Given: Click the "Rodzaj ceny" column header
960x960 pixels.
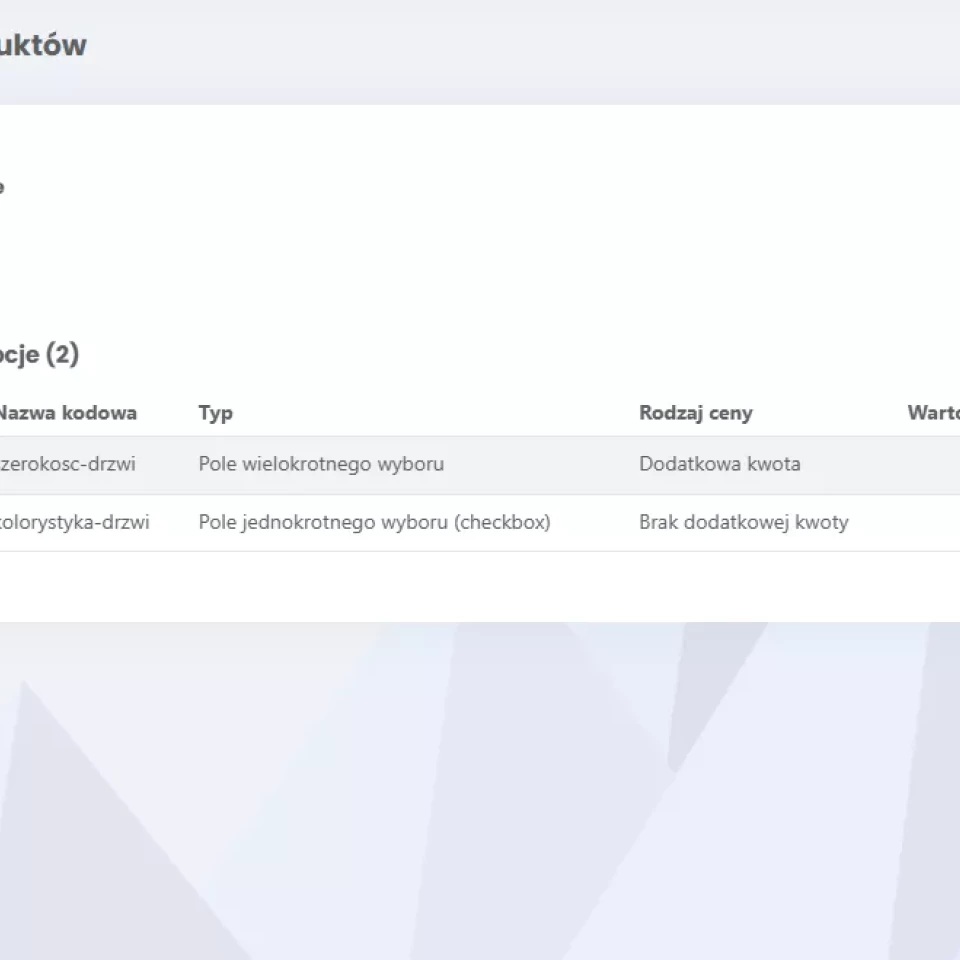Looking at the screenshot, I should pyautogui.click(x=695, y=413).
